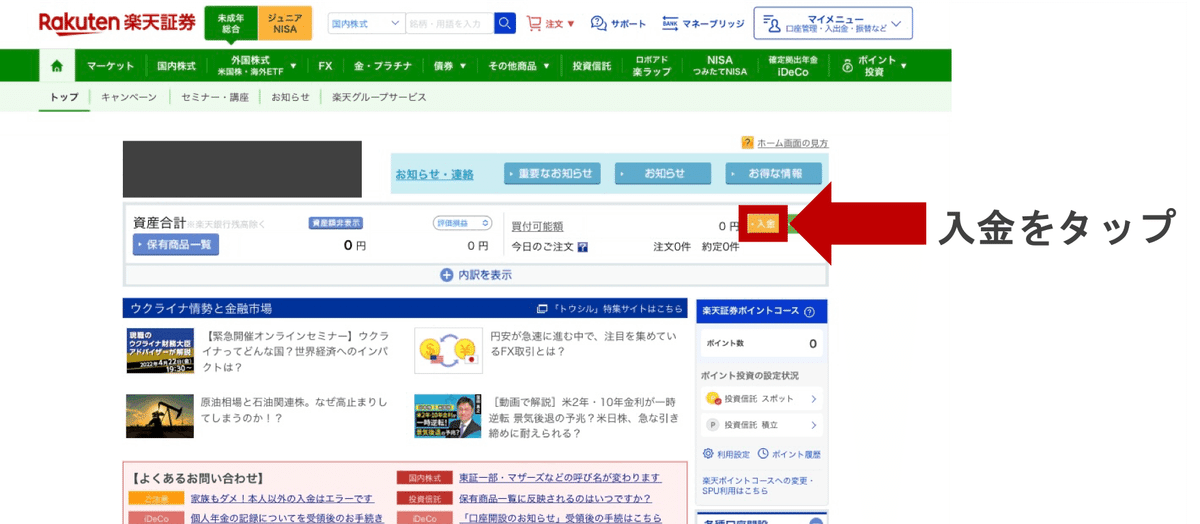Open the 評価損益 selector dropdown
Viewport: 1200px width, 524px height.
(x=462, y=223)
